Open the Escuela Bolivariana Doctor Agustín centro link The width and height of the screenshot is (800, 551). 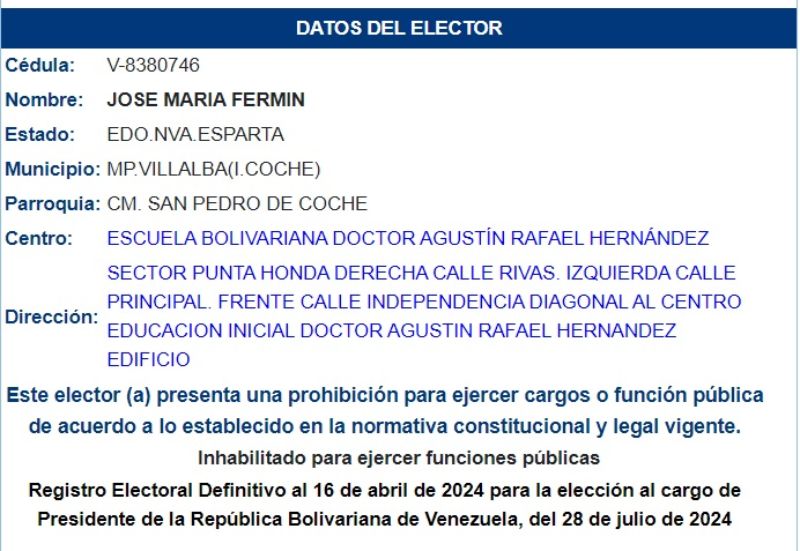click(408, 238)
